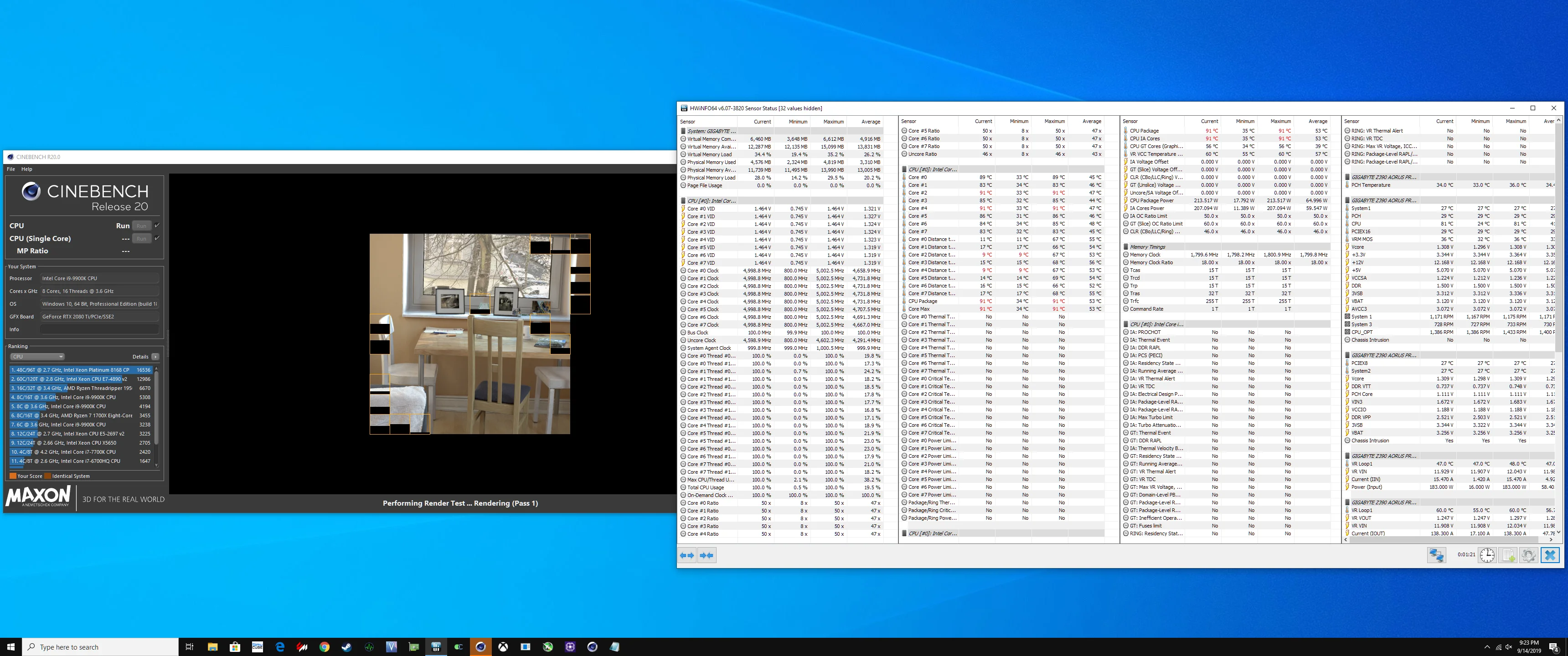1568x656 pixels.
Task: Click Run button for CPU (Single Core)
Action: (x=141, y=239)
